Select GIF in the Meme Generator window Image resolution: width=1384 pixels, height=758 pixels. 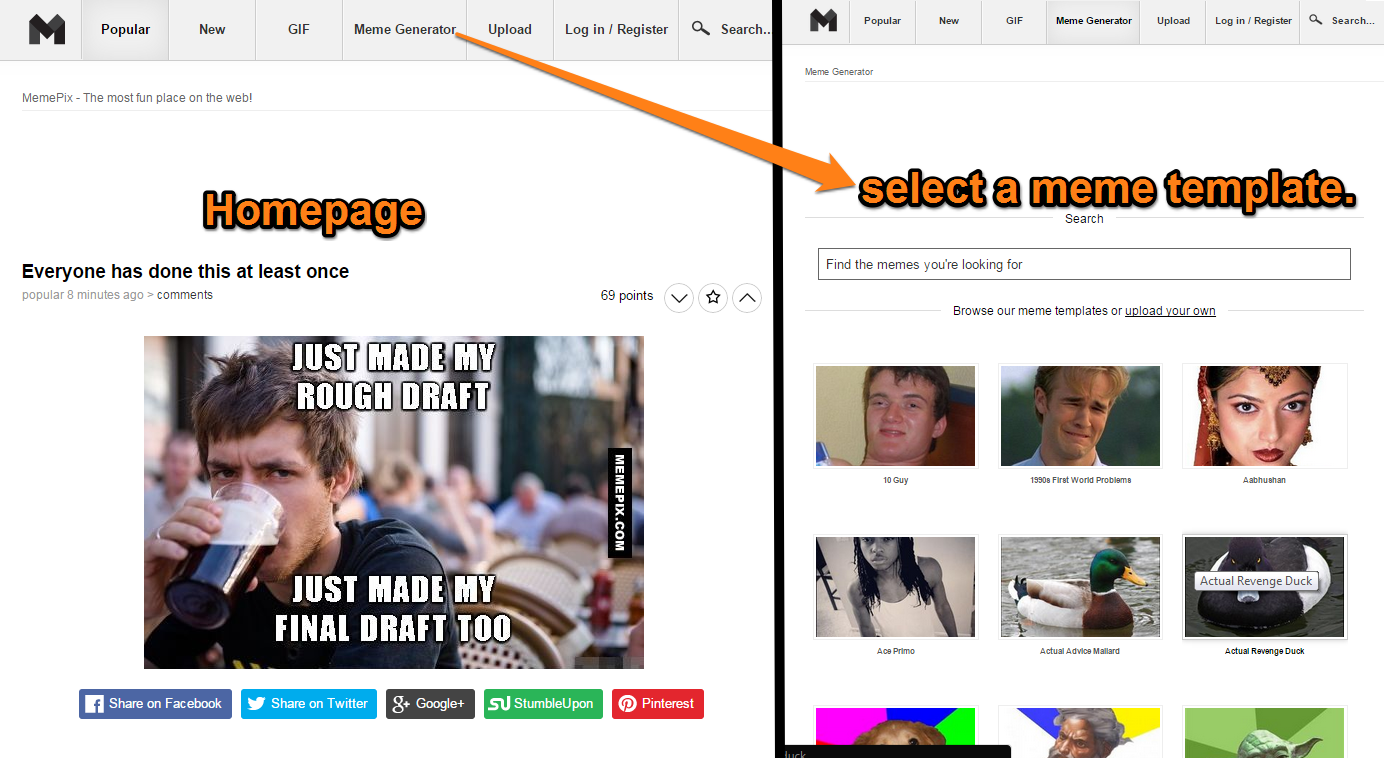(1014, 21)
